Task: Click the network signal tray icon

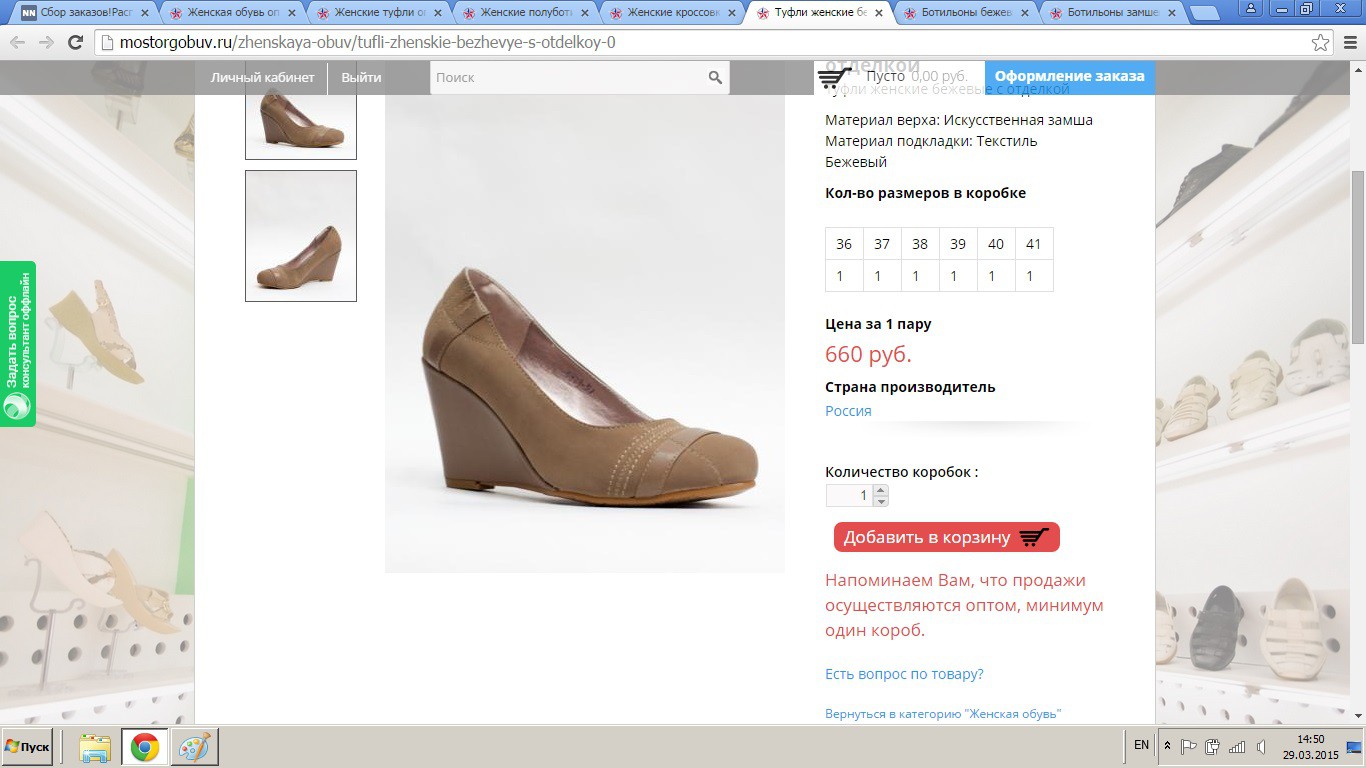Action: [x=1237, y=746]
